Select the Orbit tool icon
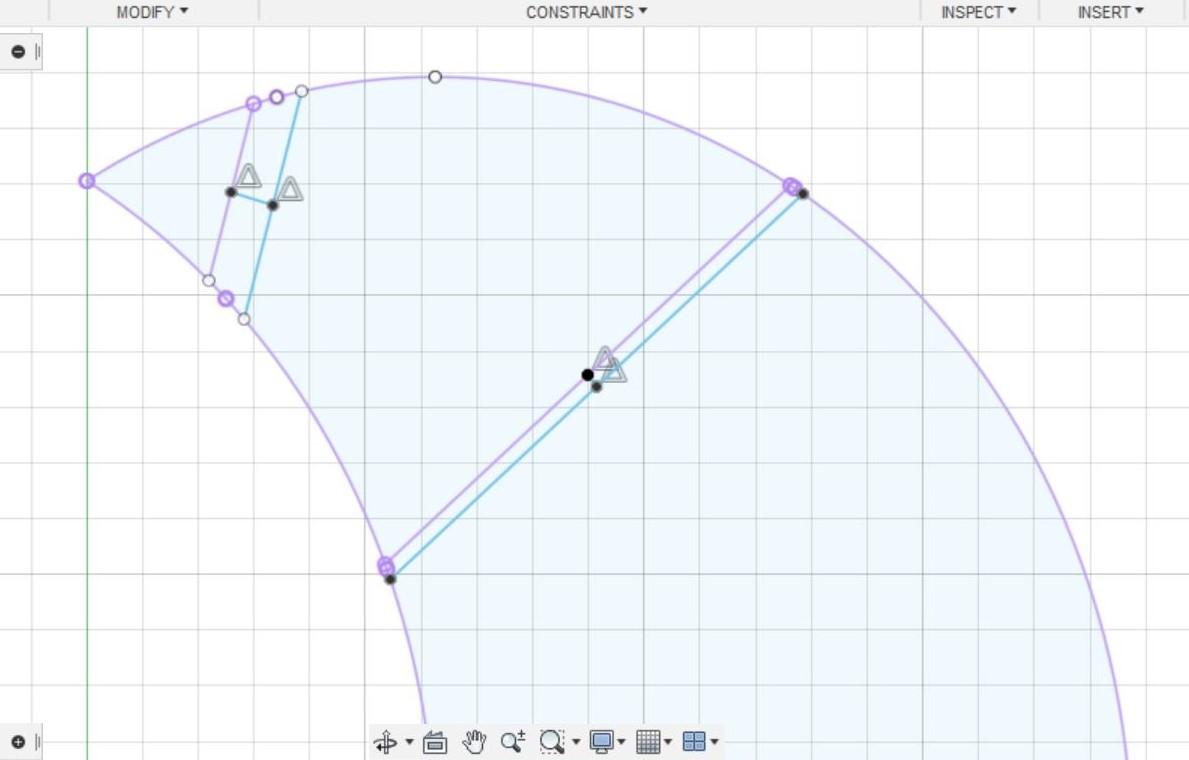The image size is (1189, 760). pyautogui.click(x=385, y=741)
